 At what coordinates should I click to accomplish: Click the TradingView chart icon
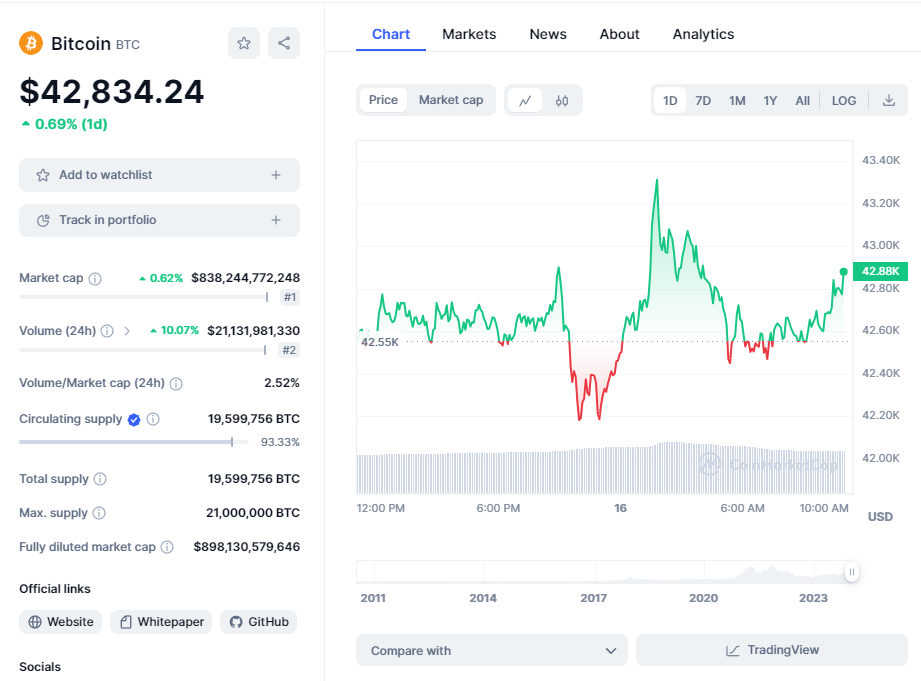click(732, 650)
